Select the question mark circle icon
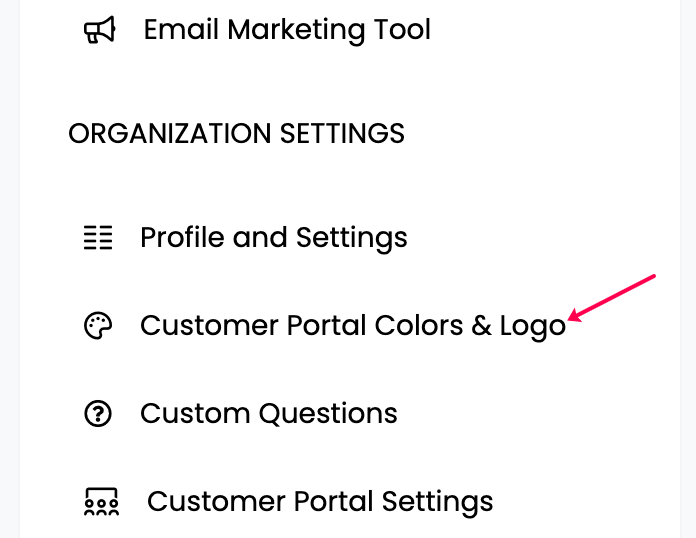Image resolution: width=696 pixels, height=538 pixels. [98, 414]
